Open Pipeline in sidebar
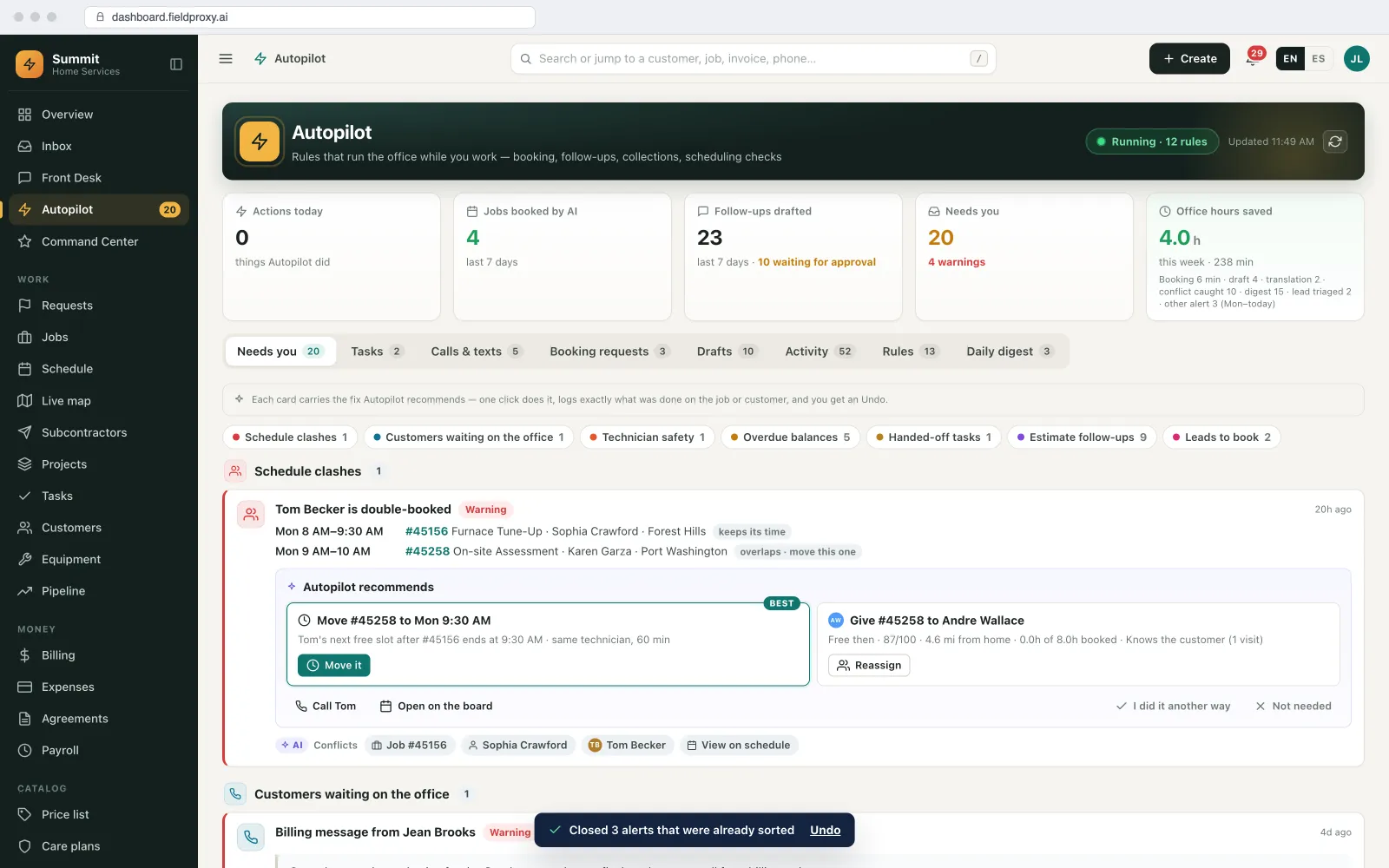Screen dimensions: 1389x868 click(98, 591)
